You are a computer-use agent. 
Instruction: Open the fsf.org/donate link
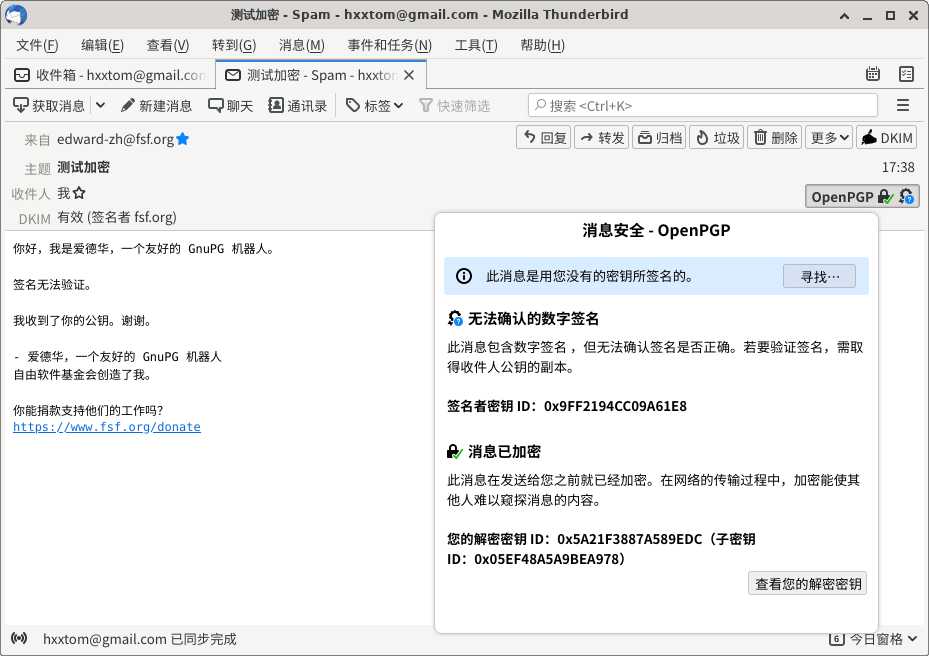click(107, 427)
